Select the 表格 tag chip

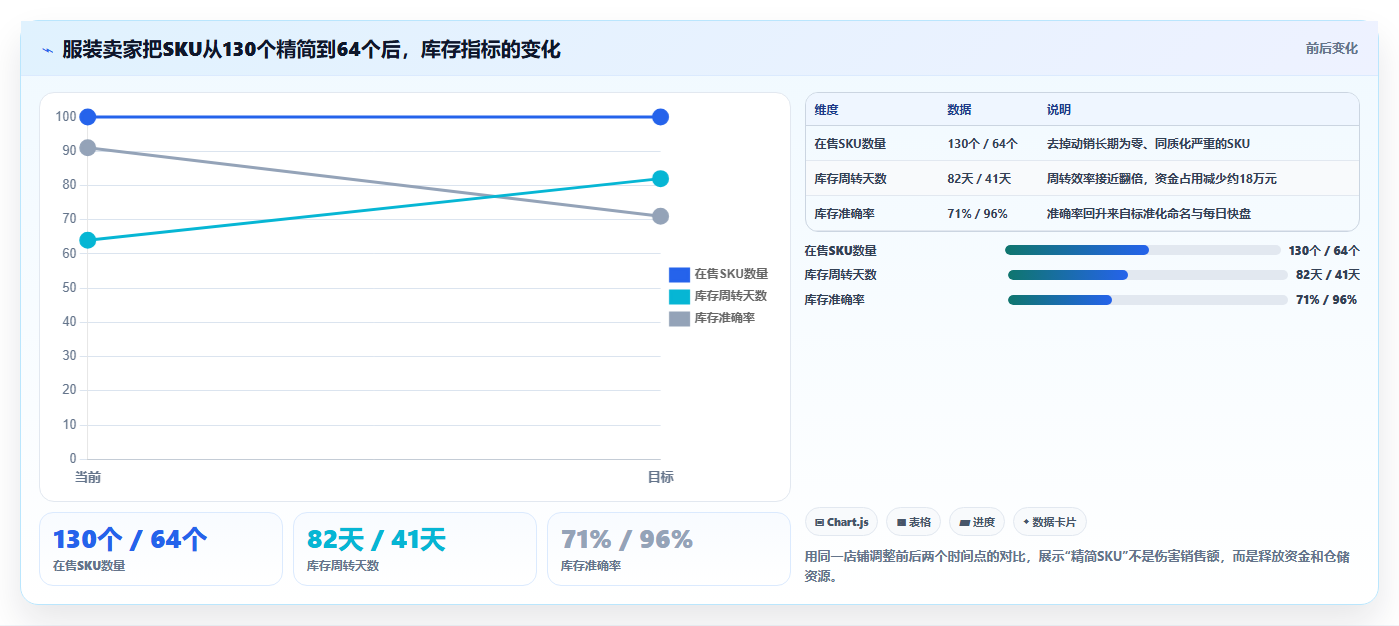pos(914,522)
